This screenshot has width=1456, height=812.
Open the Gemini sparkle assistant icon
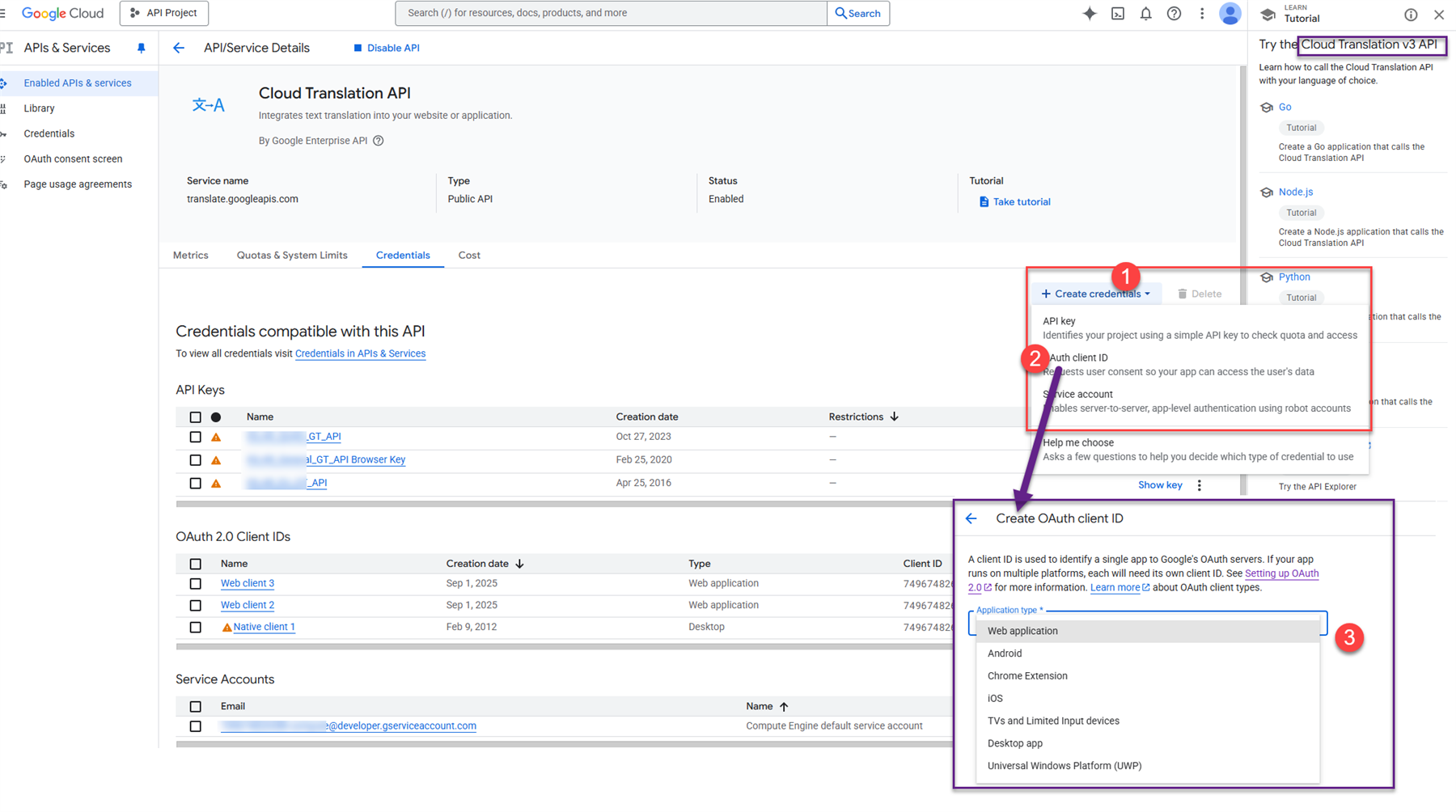1090,13
